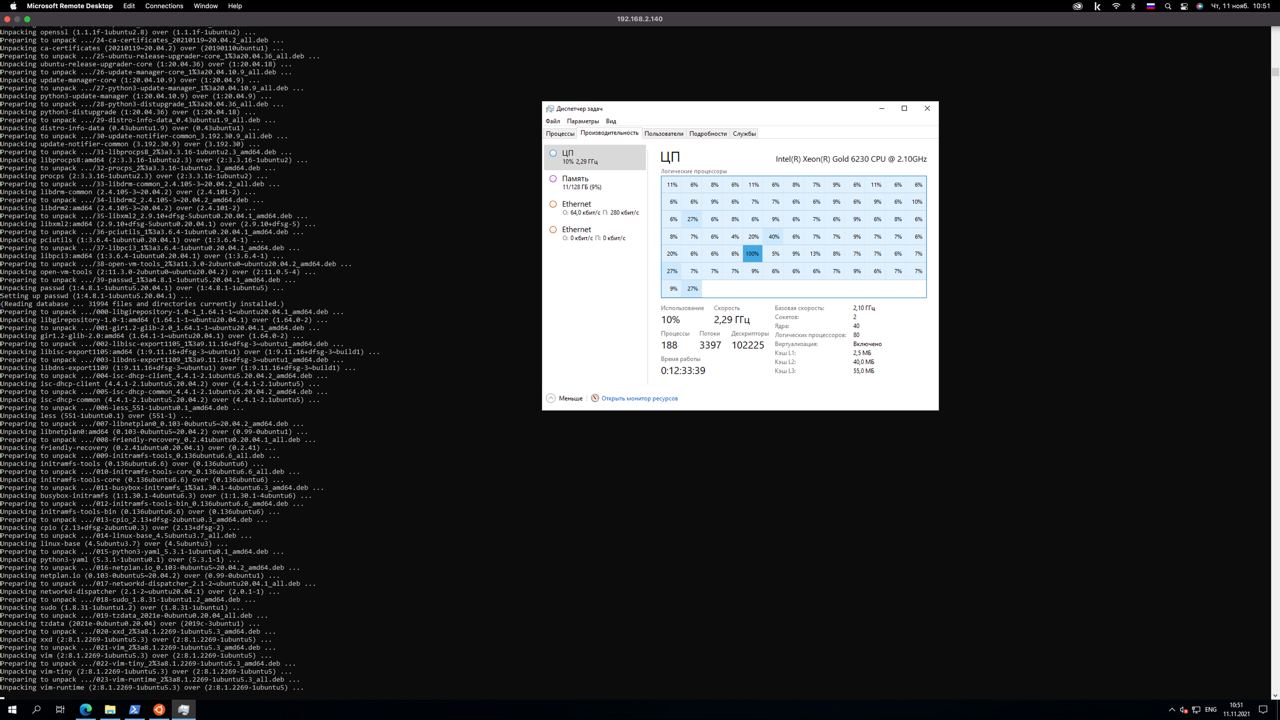Image resolution: width=1280 pixels, height=720 pixels.
Task: Open File Explorer from taskbar
Action: [110, 709]
